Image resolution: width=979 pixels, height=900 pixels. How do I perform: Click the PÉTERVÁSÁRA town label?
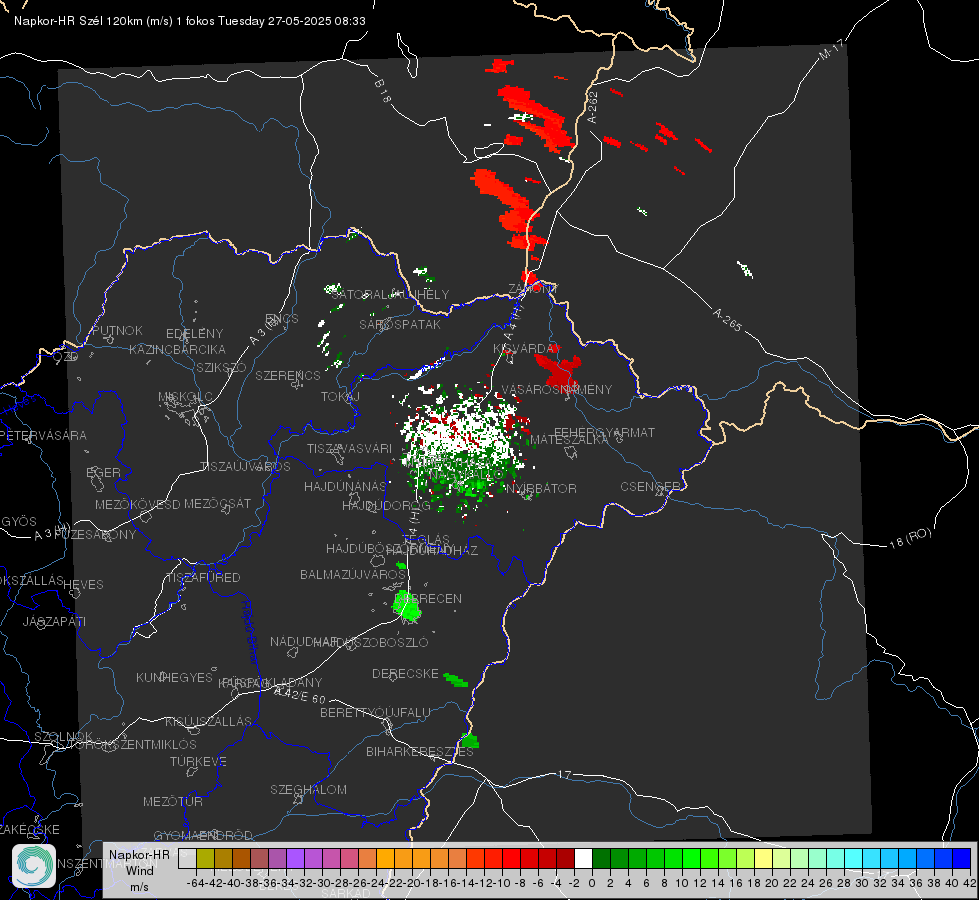click(x=43, y=436)
